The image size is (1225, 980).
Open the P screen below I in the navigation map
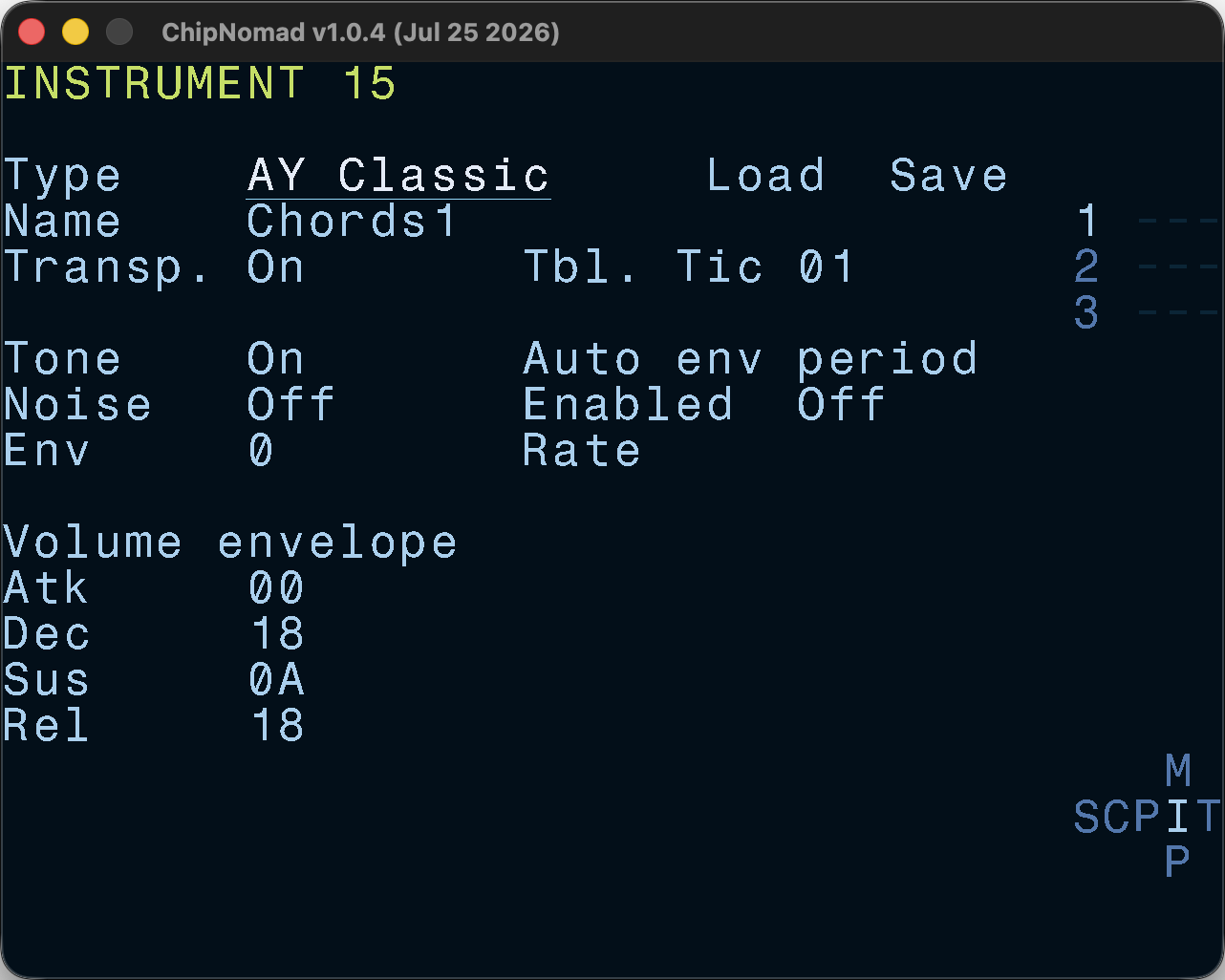1178,863
